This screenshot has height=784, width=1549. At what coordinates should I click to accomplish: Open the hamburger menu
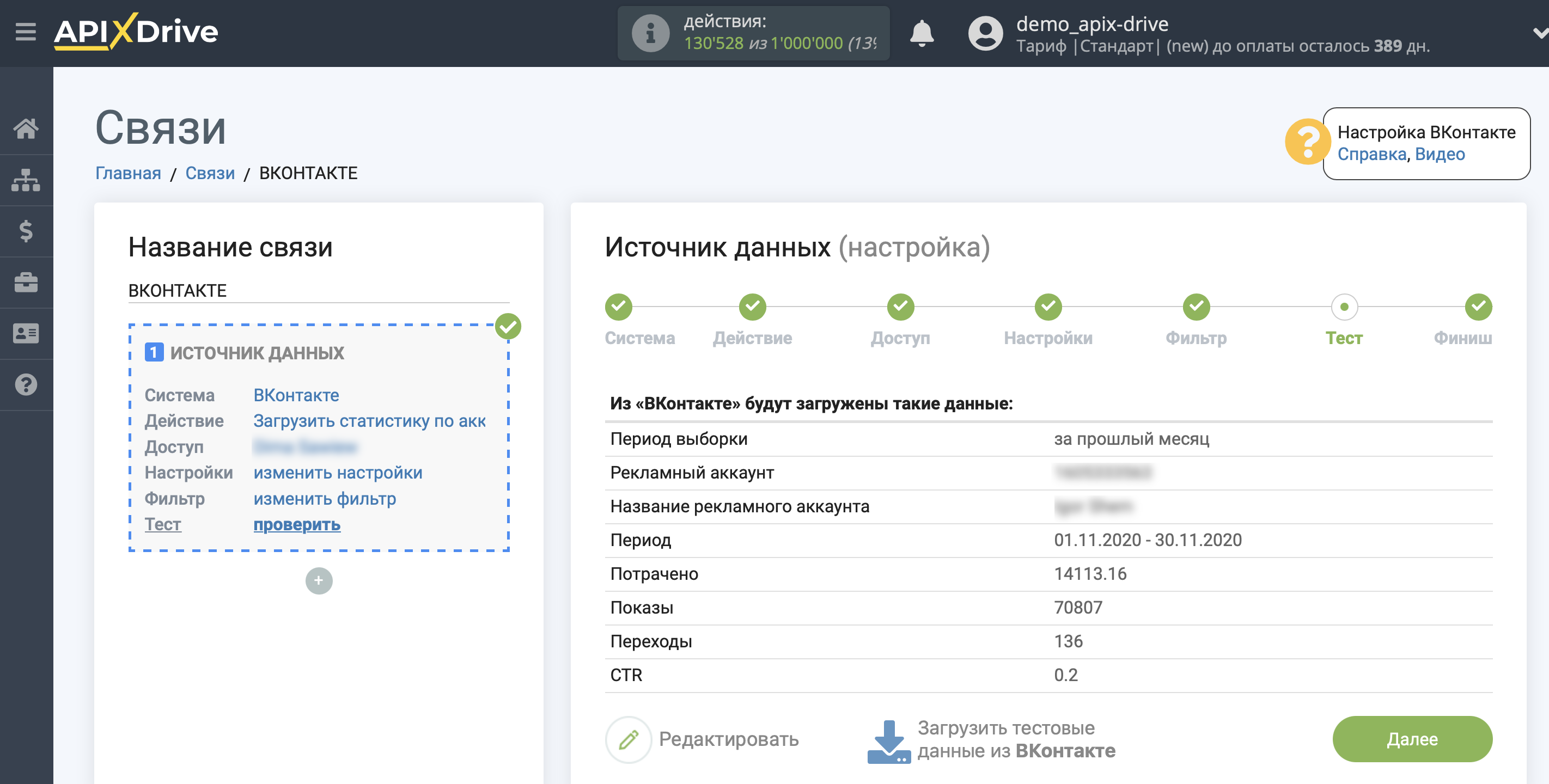pos(26,31)
